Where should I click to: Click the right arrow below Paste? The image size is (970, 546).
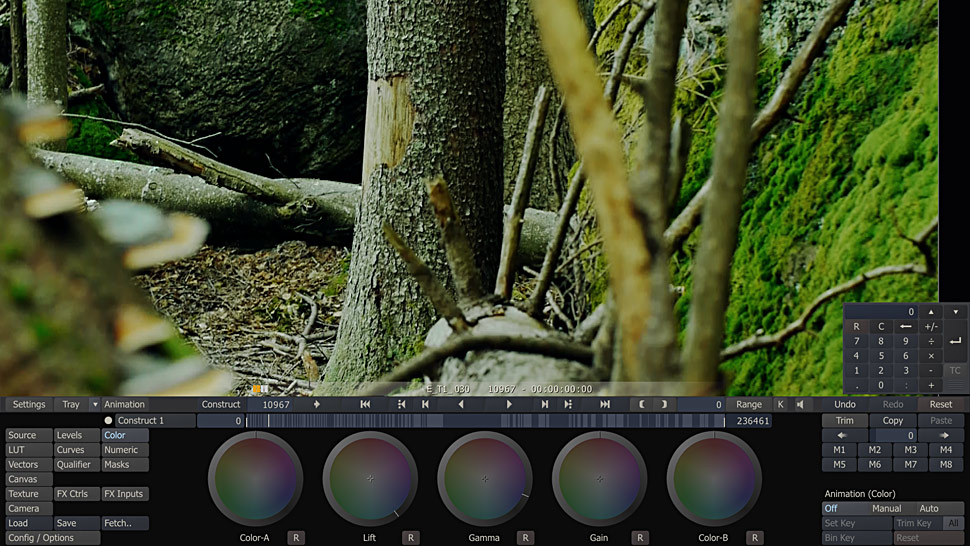(946, 436)
